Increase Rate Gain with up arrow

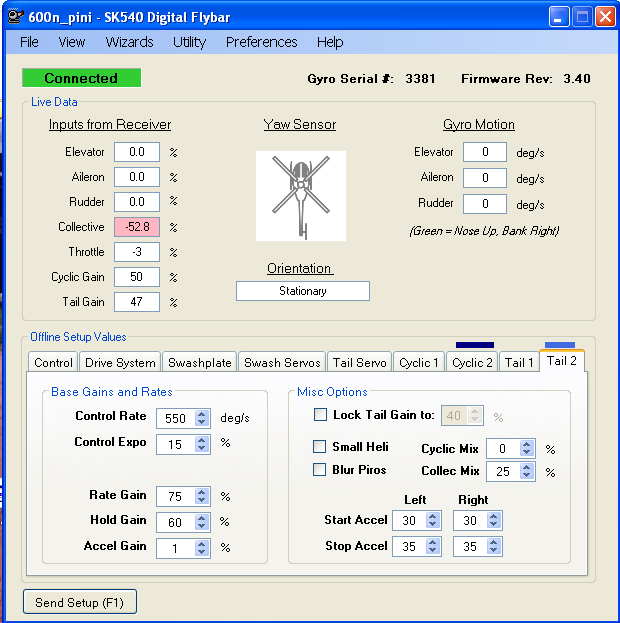click(202, 492)
